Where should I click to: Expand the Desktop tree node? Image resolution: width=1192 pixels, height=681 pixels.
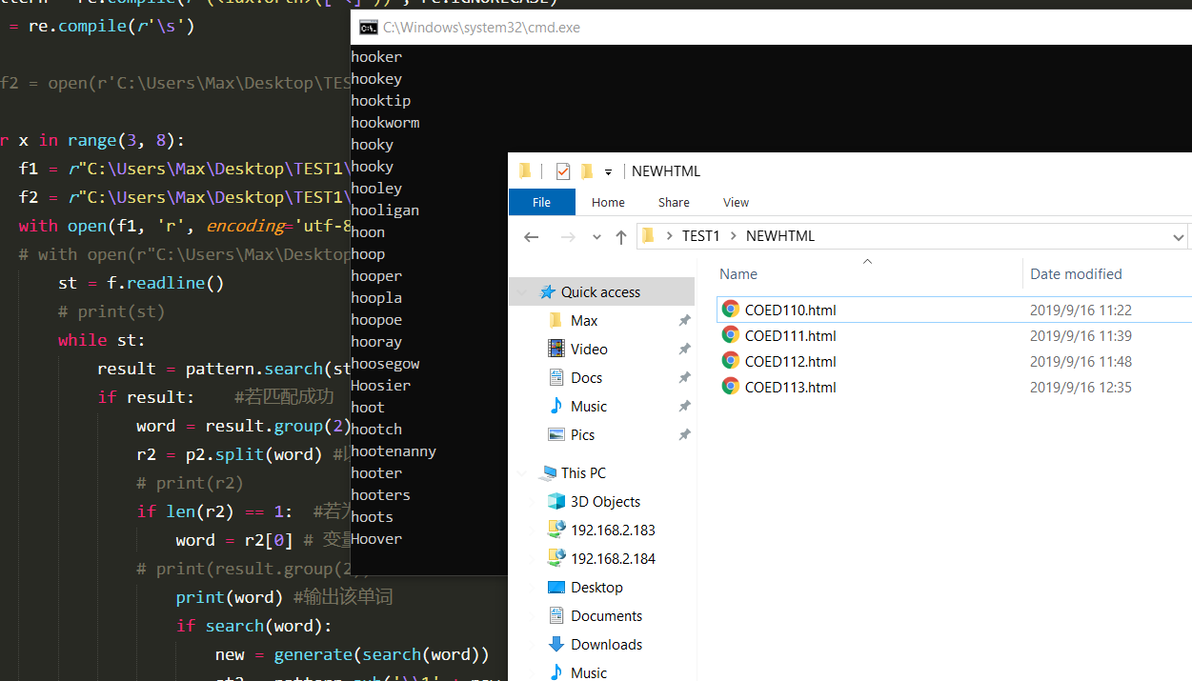pos(533,588)
